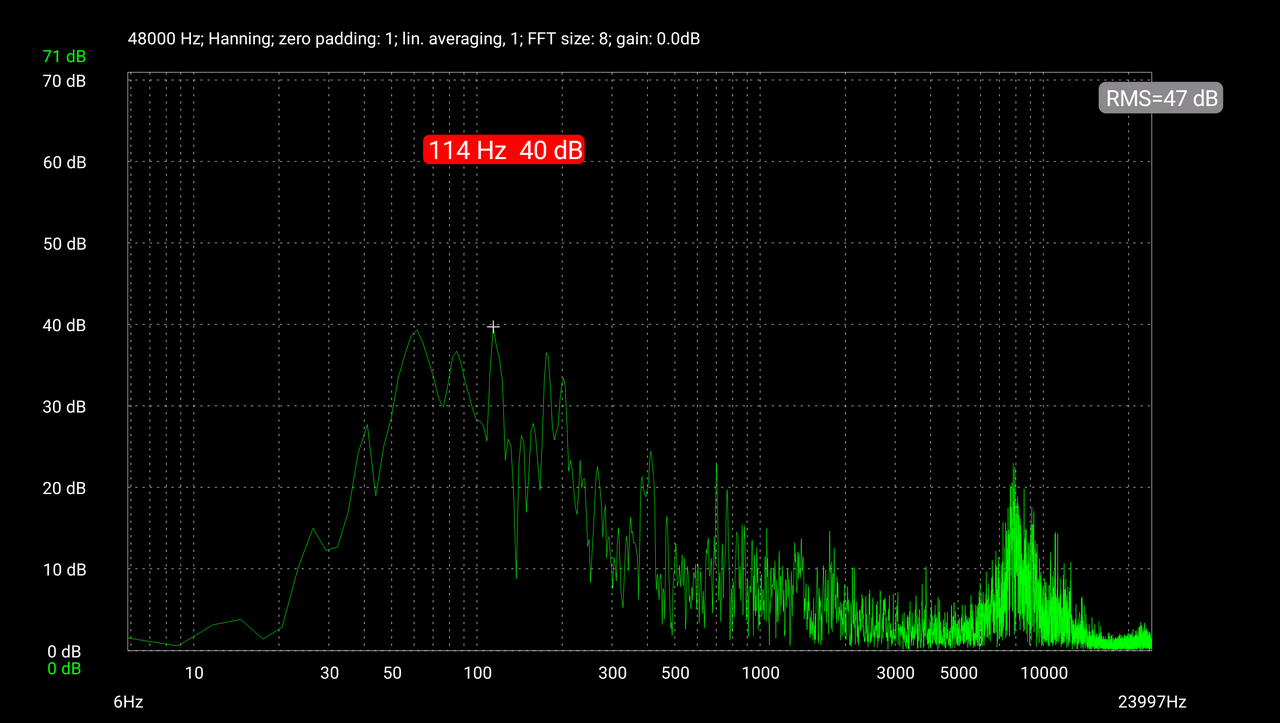Click the 60 dB axis label

[x=65, y=163]
